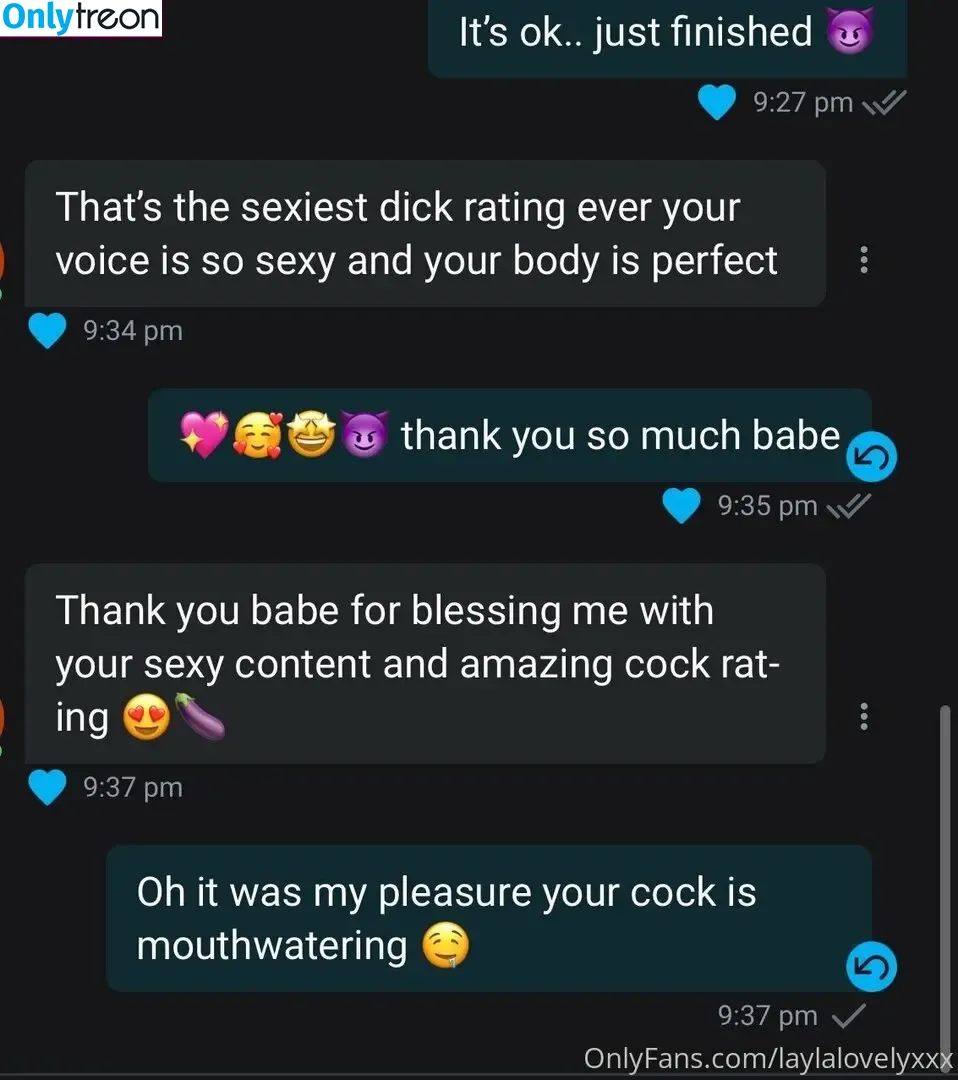The image size is (958, 1080).
Task: Click read receipt checkmarks beside 9:35 pm
Action: pos(848,507)
